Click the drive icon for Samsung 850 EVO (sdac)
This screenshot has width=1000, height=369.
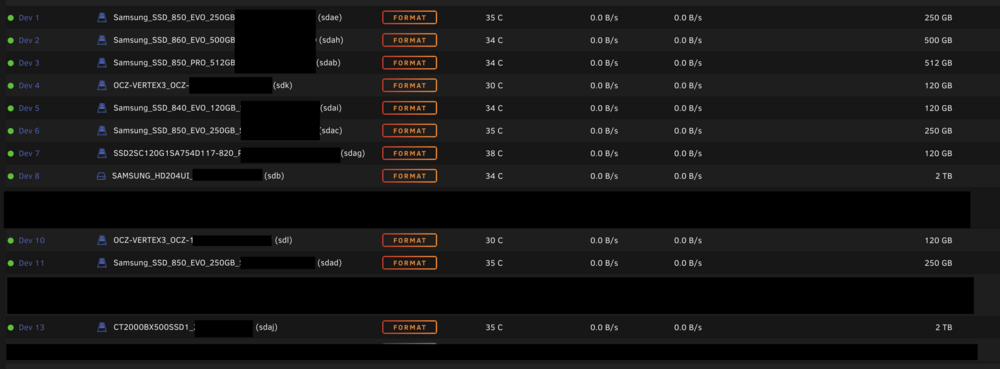pos(101,131)
